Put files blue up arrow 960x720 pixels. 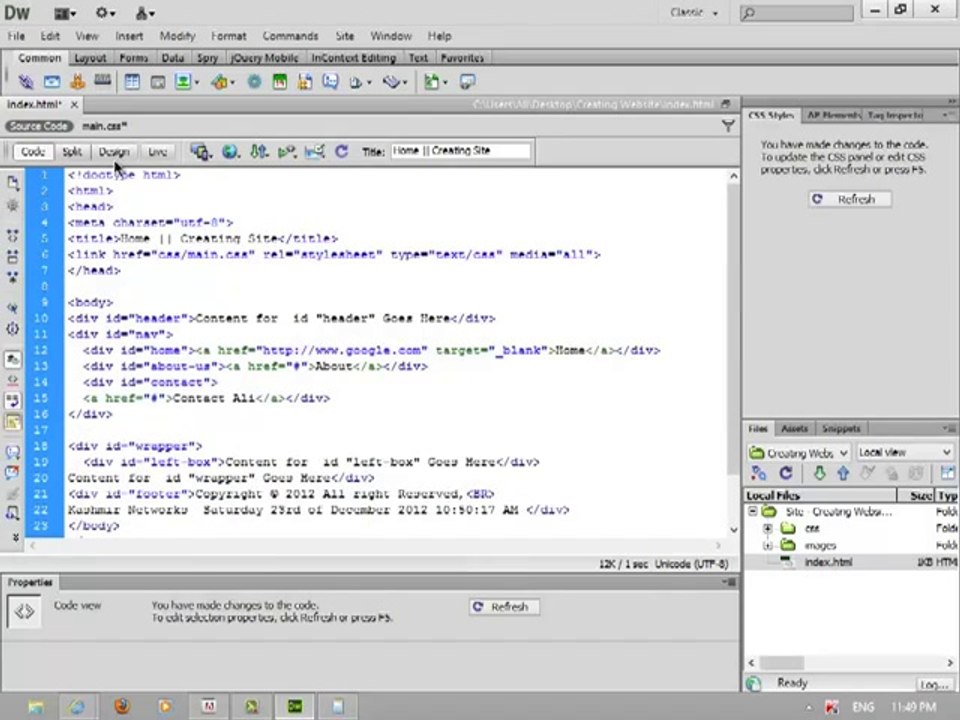[x=843, y=473]
